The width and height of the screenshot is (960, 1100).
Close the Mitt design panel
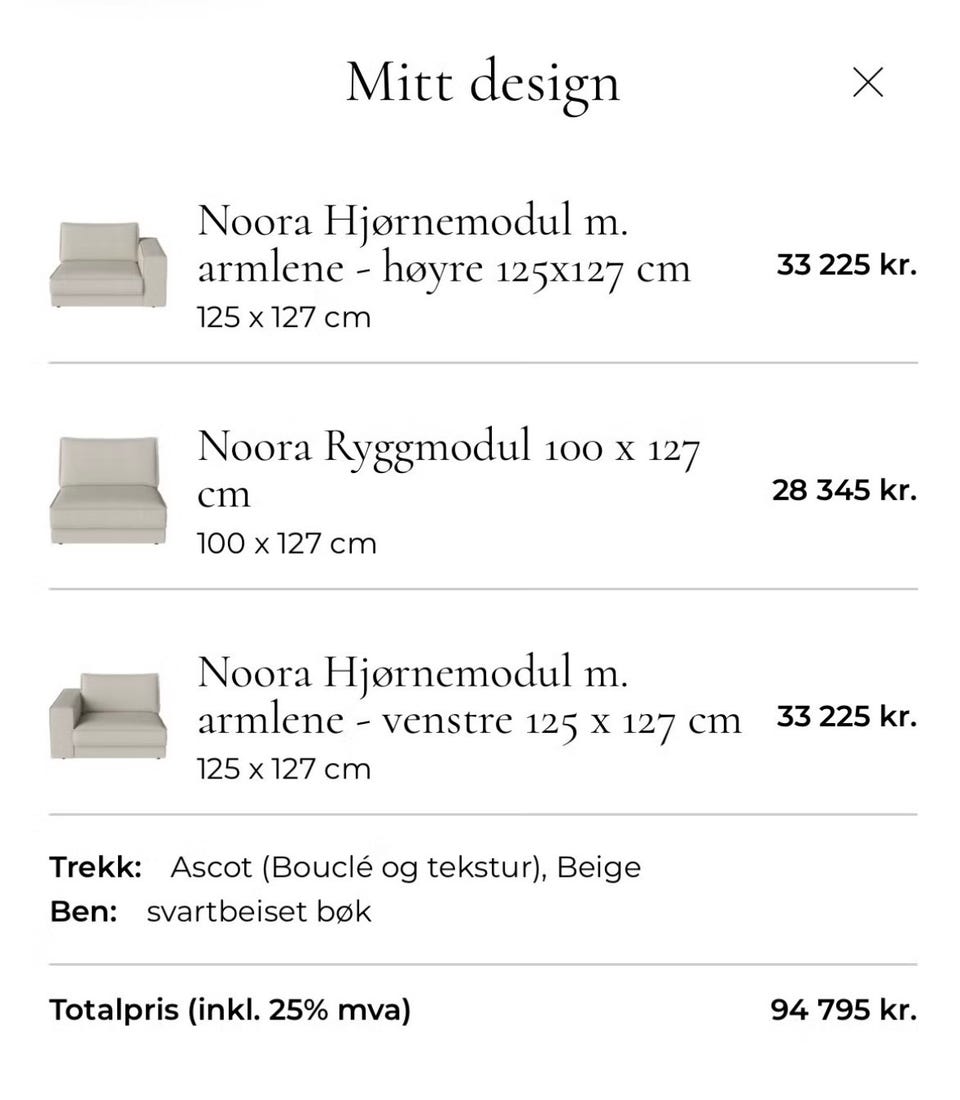[868, 83]
